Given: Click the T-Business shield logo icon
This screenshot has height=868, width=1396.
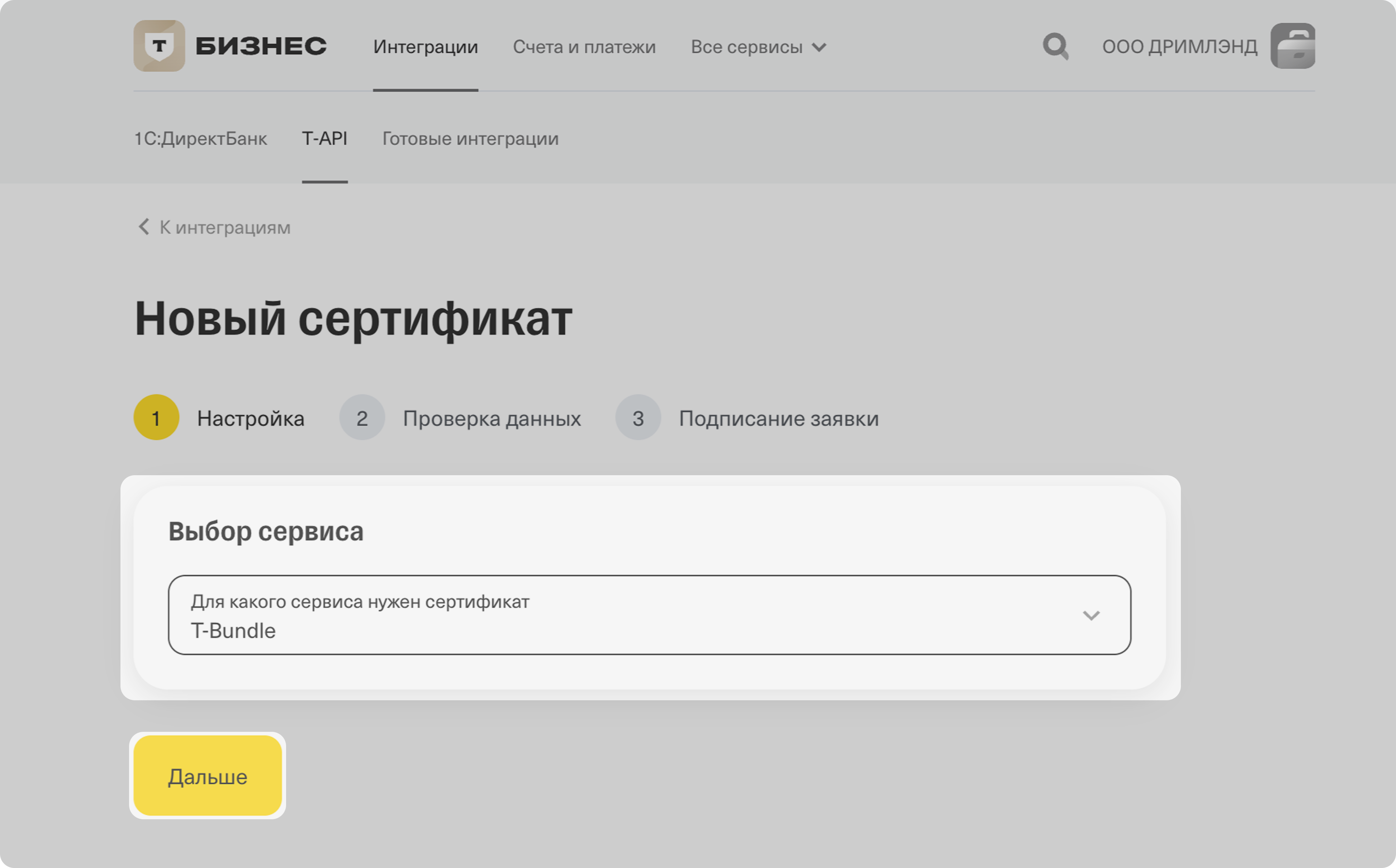Looking at the screenshot, I should pyautogui.click(x=159, y=46).
